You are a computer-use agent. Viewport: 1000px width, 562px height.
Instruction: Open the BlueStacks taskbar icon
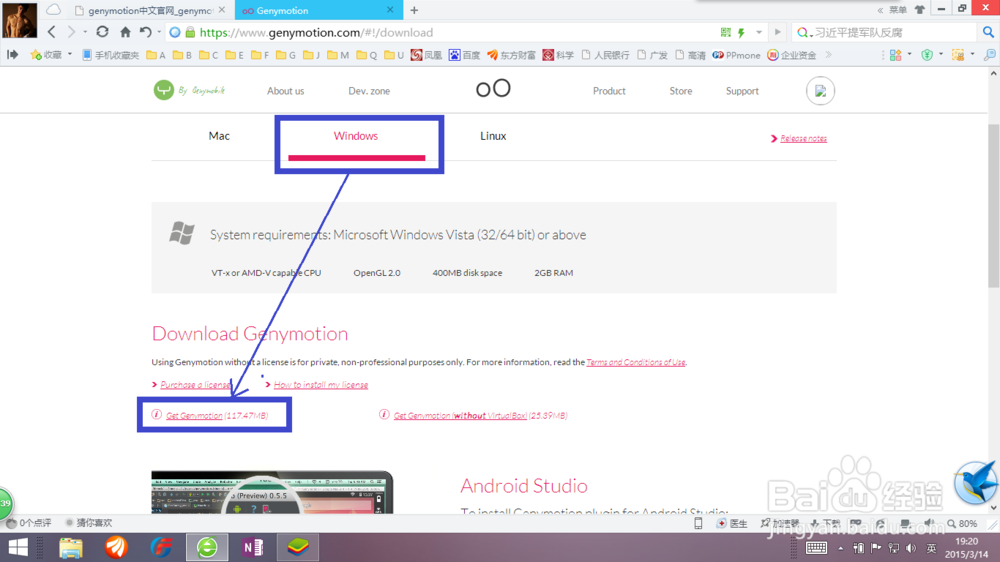298,547
